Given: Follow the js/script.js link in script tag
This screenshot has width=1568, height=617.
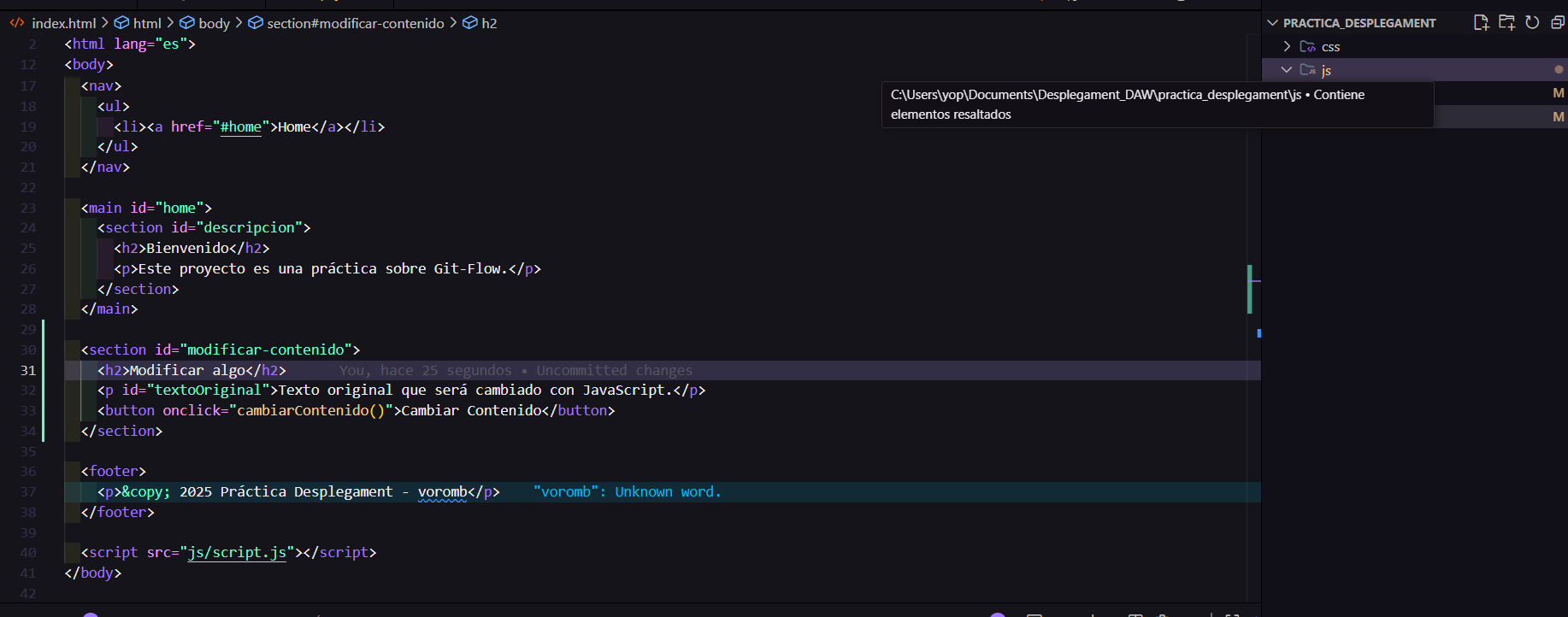Looking at the screenshot, I should point(237,553).
